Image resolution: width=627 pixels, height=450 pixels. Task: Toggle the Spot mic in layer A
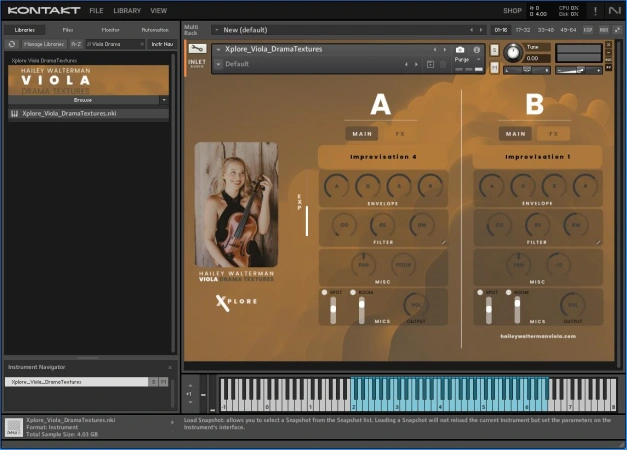pyautogui.click(x=325, y=292)
